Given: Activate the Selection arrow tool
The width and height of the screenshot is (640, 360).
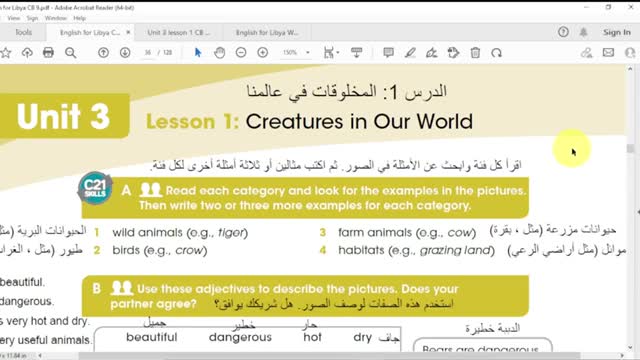Looking at the screenshot, I should tap(198, 53).
